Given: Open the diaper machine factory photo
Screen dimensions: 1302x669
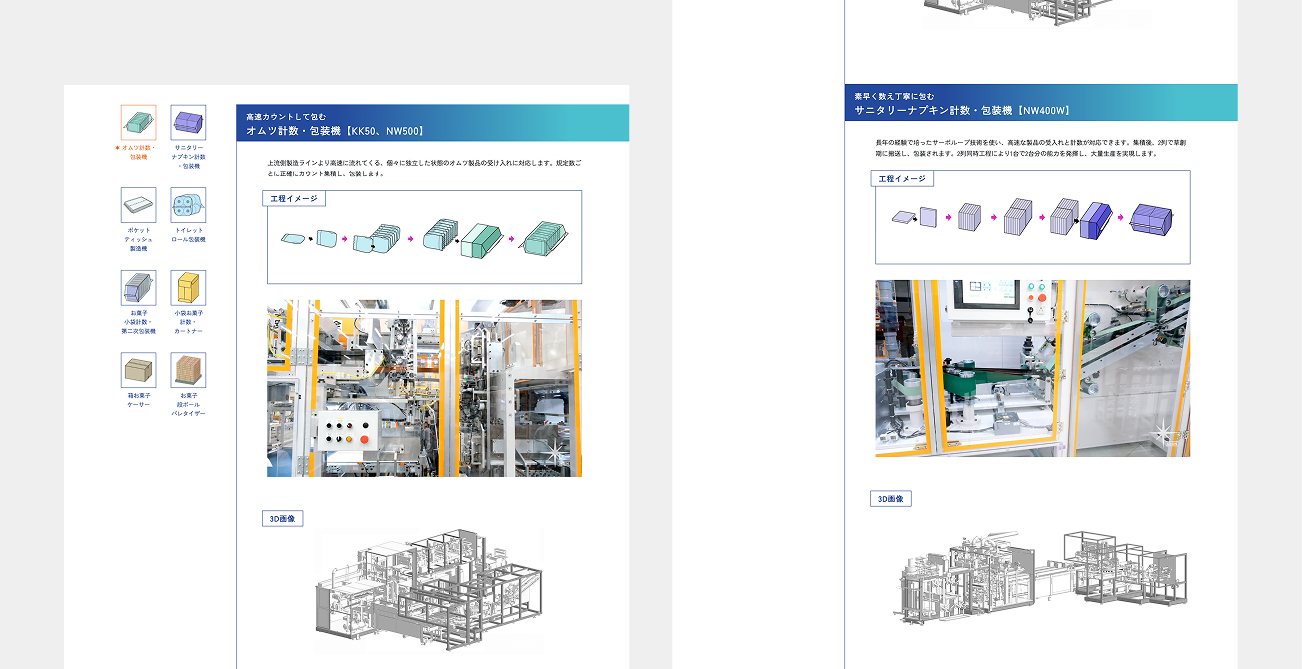Looking at the screenshot, I should click(424, 388).
